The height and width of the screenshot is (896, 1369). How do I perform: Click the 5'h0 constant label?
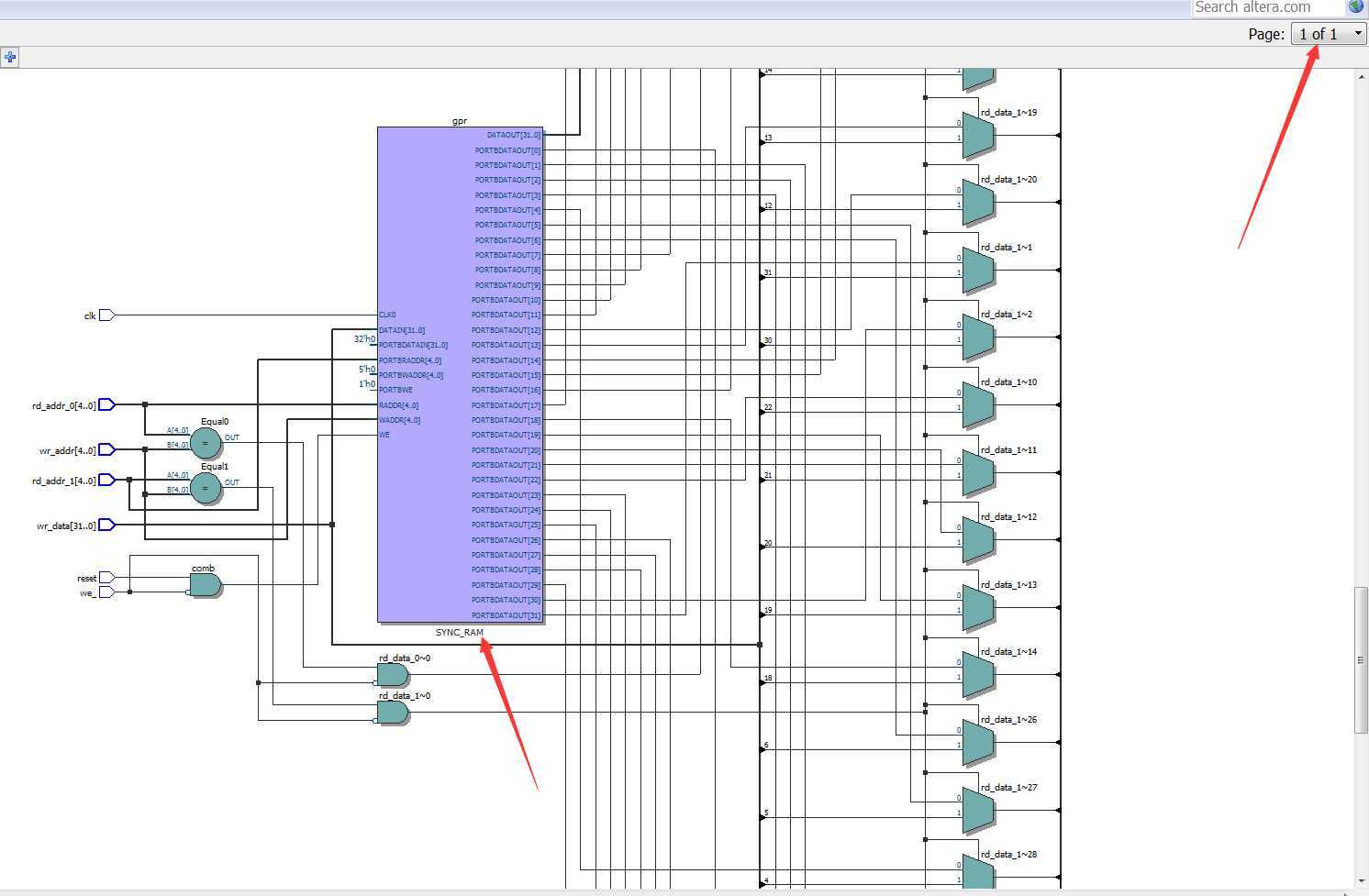pos(367,370)
